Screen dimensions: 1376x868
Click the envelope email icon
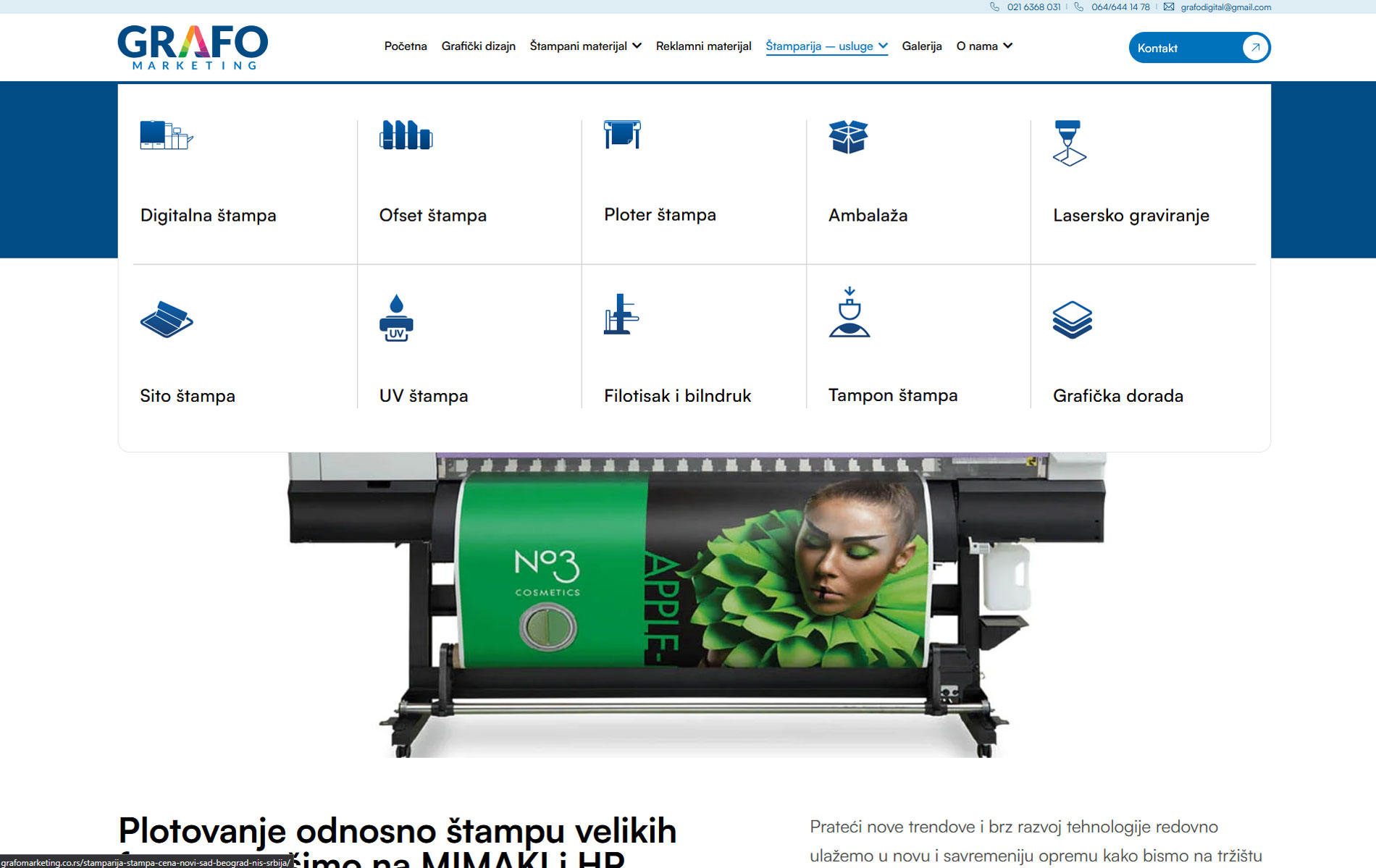tap(1169, 7)
